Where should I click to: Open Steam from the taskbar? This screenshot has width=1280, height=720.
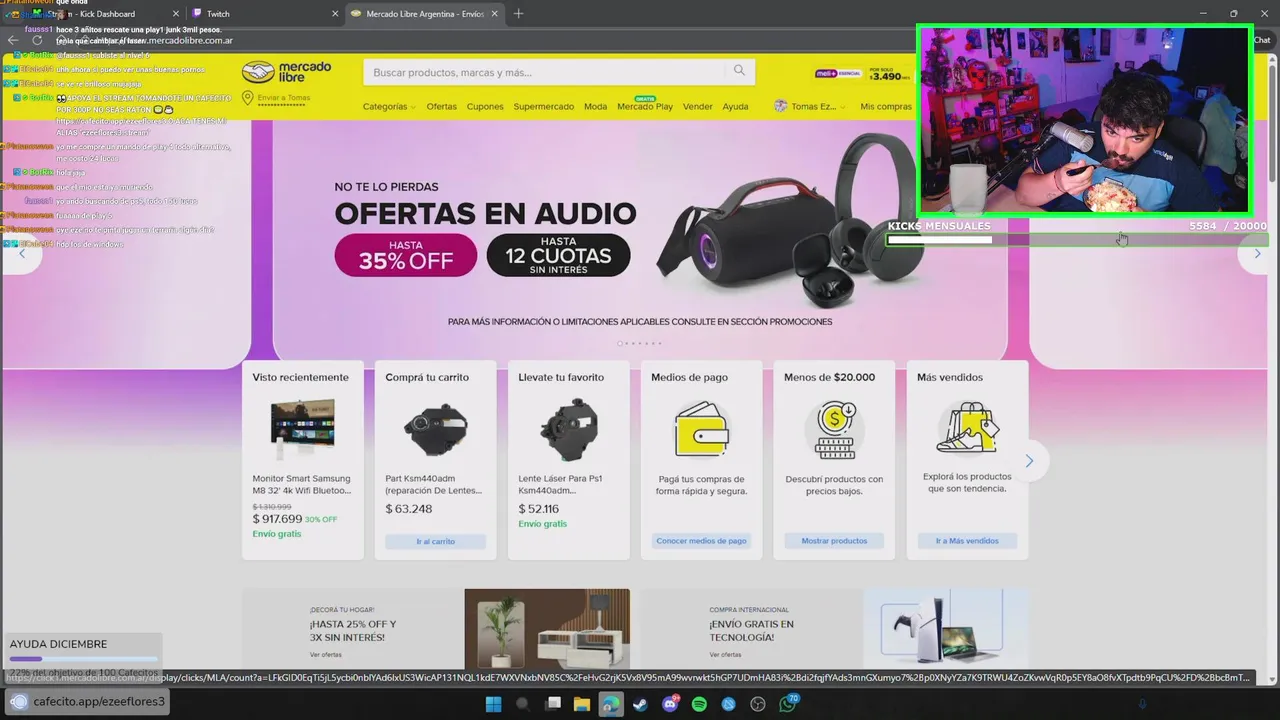(640, 704)
